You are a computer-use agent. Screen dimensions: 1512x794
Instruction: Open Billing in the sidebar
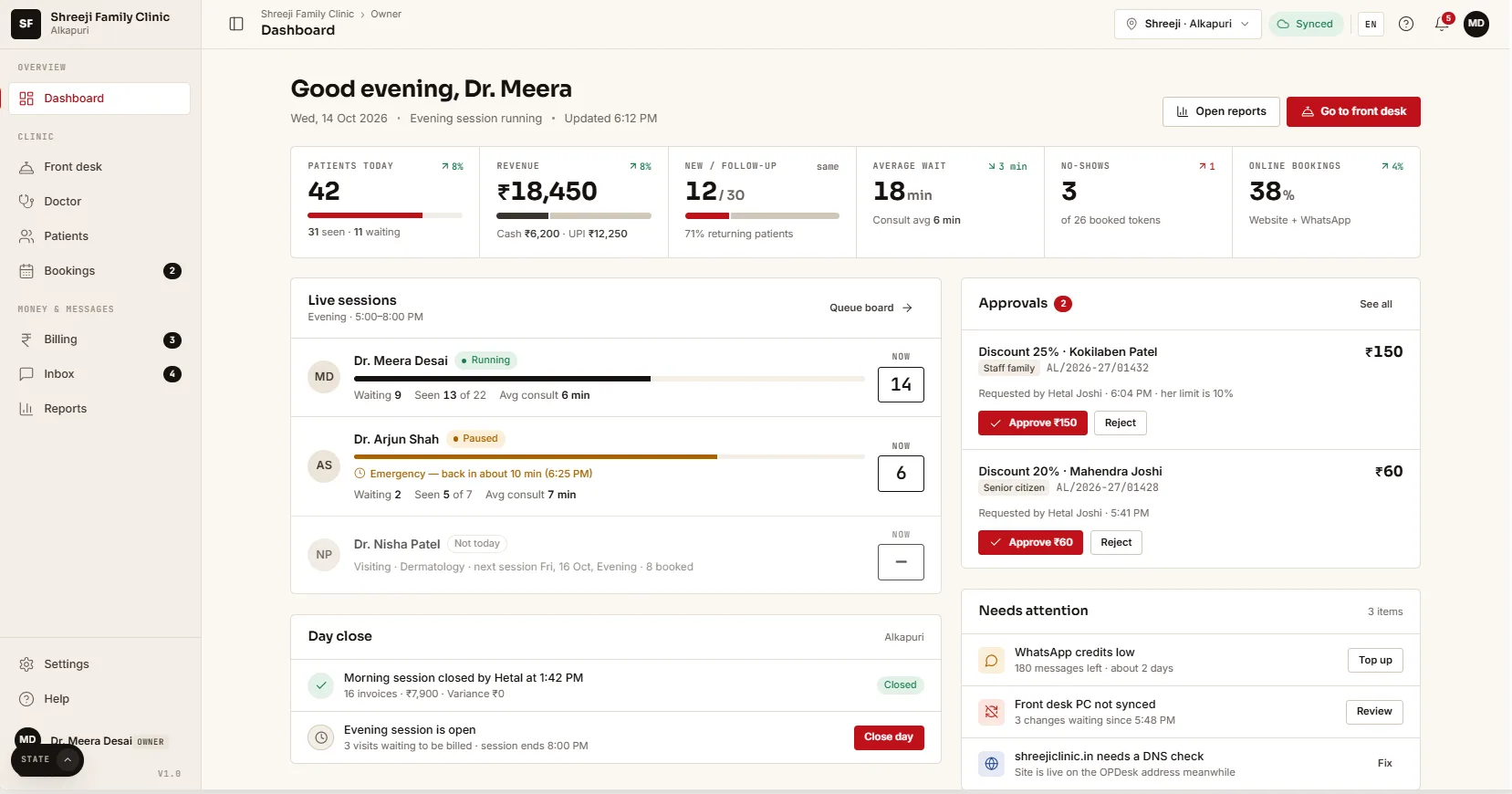(99, 340)
